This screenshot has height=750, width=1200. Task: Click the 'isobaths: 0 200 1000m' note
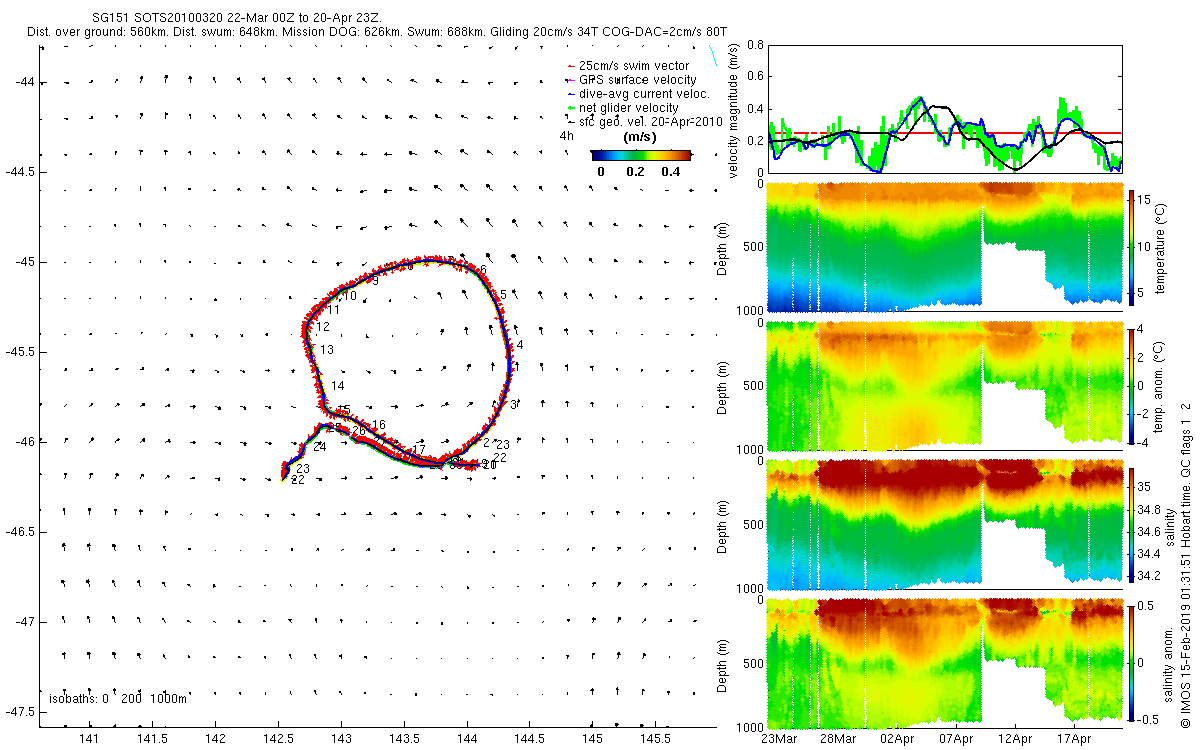pos(118,698)
